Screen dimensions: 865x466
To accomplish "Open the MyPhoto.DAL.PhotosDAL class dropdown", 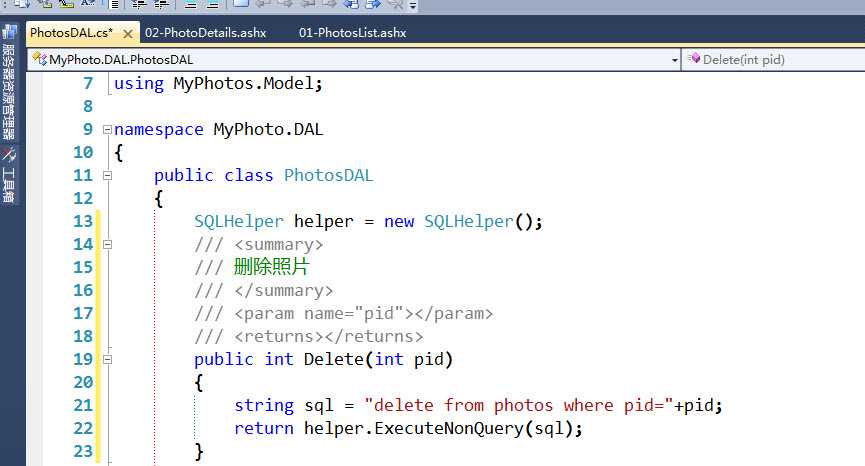I will (x=354, y=60).
